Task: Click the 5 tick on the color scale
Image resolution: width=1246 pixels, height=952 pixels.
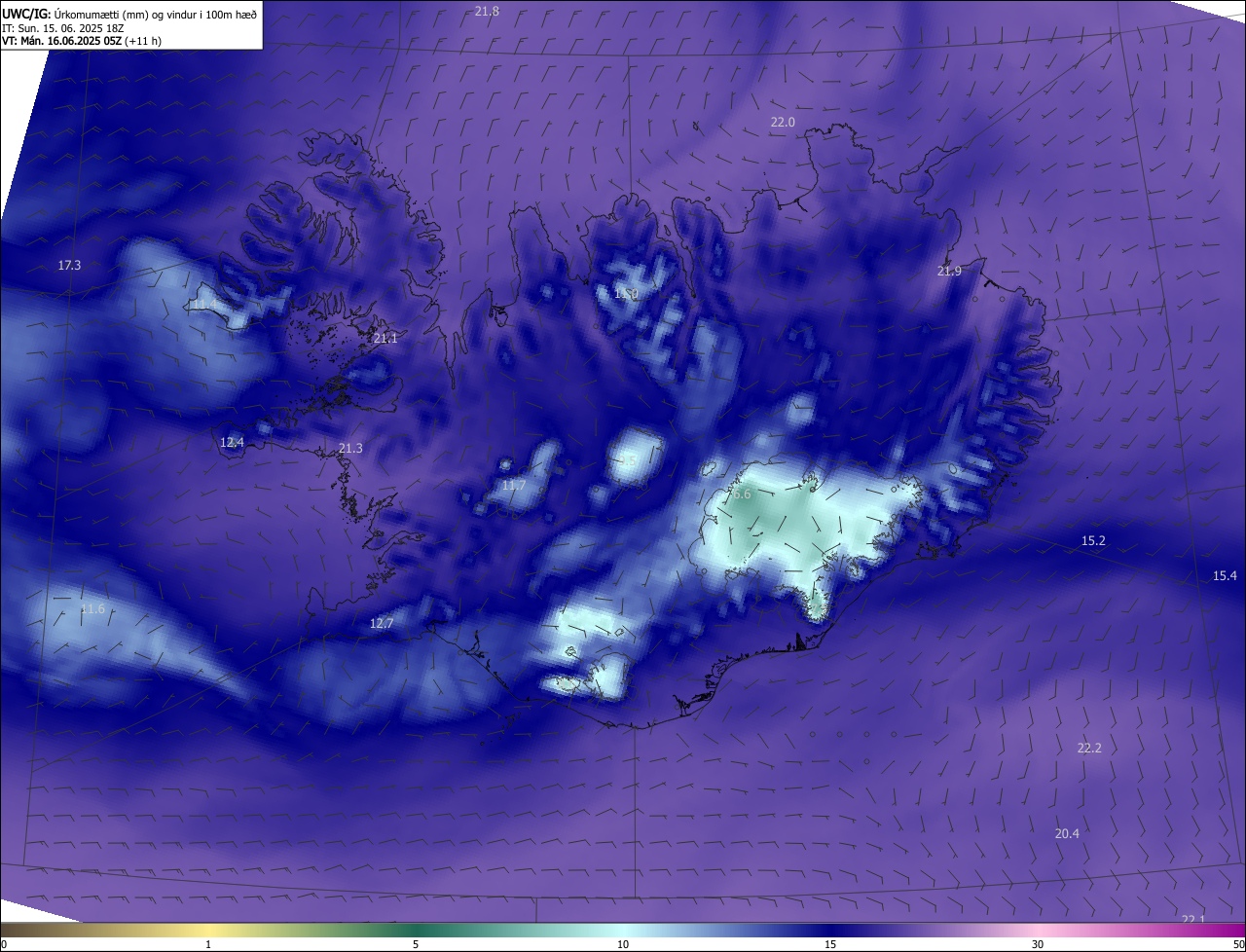Action: coord(416,944)
